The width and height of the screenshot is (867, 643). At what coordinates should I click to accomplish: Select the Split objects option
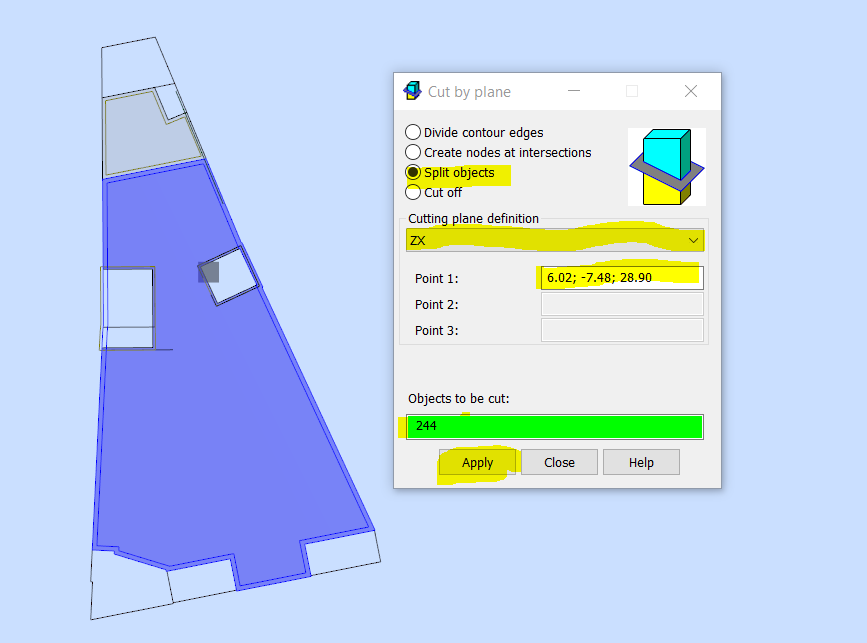[413, 172]
